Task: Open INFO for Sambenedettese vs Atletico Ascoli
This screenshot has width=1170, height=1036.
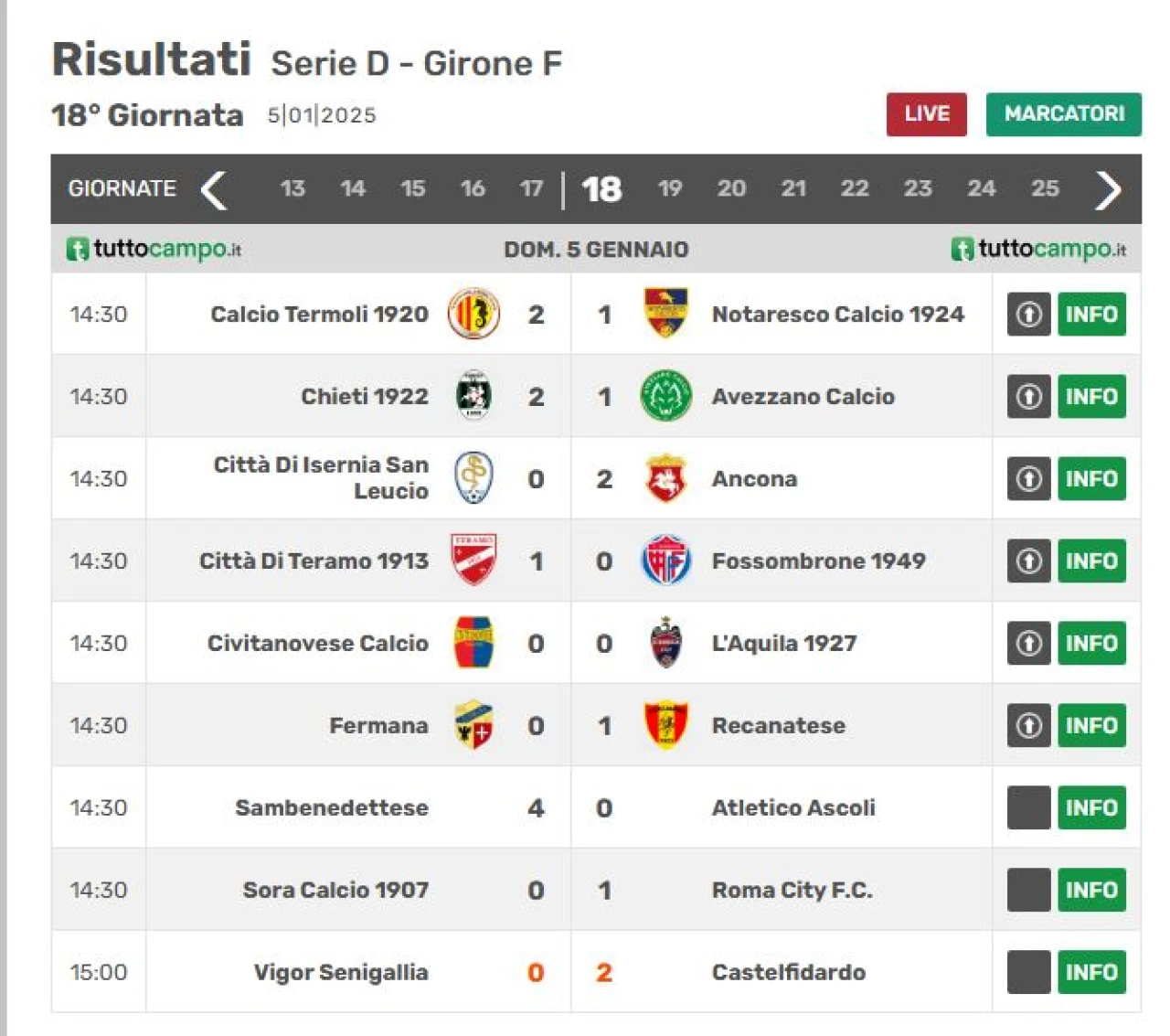Action: tap(1091, 807)
